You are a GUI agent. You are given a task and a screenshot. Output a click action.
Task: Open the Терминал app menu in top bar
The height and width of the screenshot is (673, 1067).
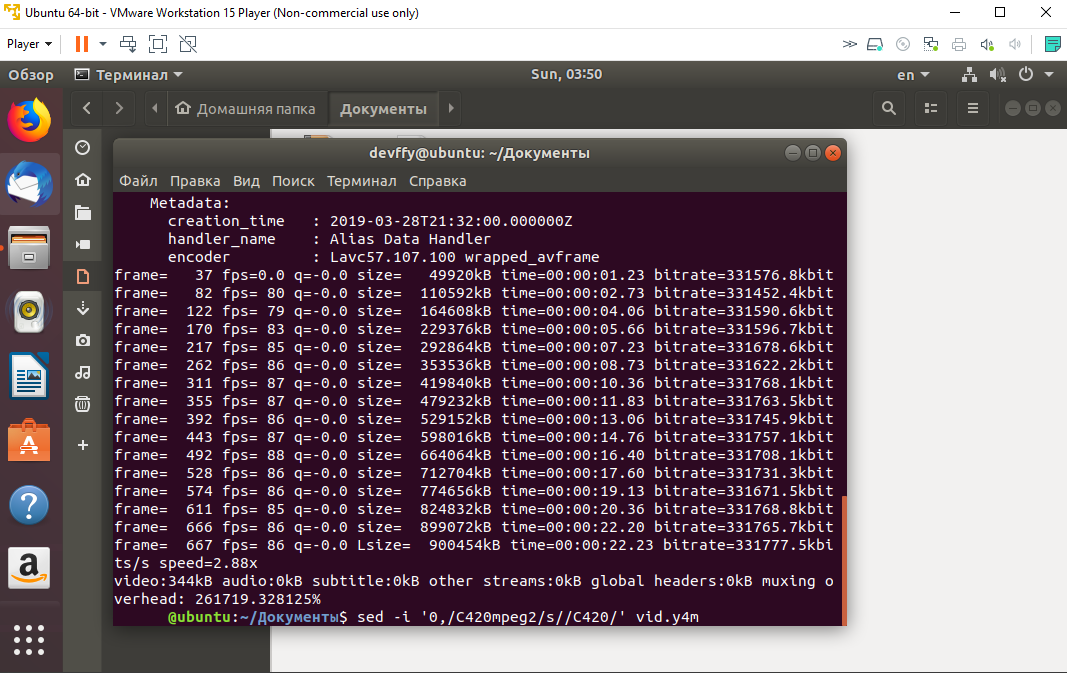coord(128,75)
